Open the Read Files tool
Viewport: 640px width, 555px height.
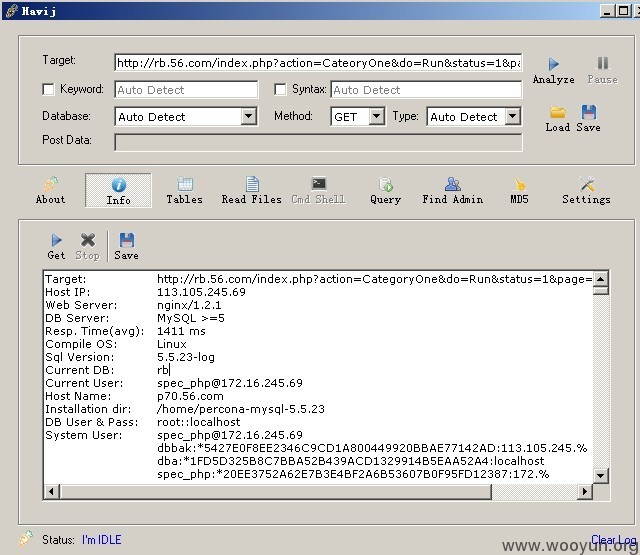pos(251,191)
